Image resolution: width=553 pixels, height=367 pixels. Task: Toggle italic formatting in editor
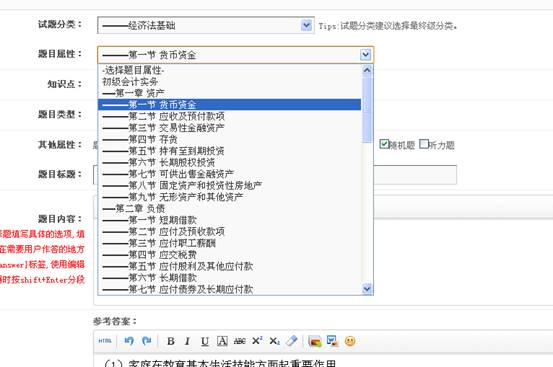pyautogui.click(x=187, y=341)
